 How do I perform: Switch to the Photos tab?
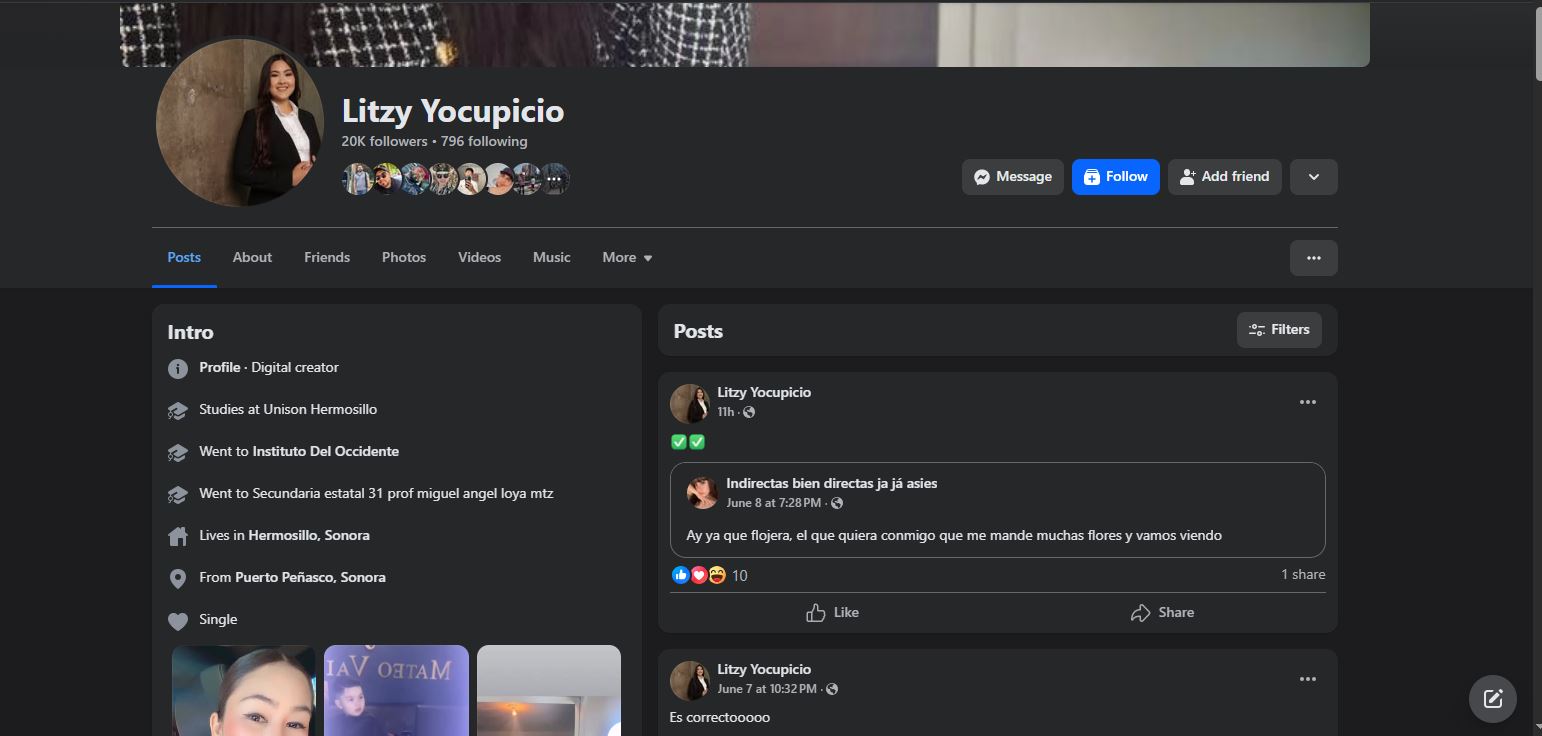click(x=404, y=258)
